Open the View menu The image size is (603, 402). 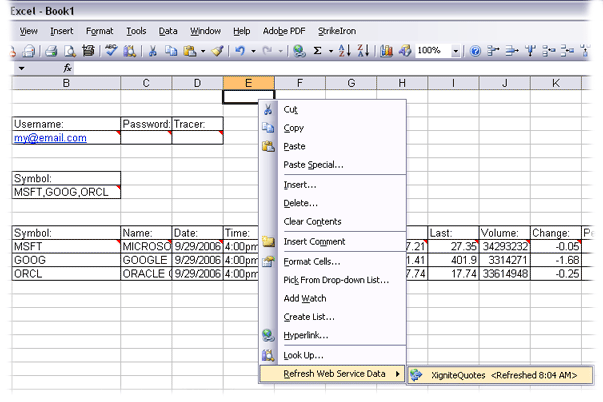click(29, 31)
